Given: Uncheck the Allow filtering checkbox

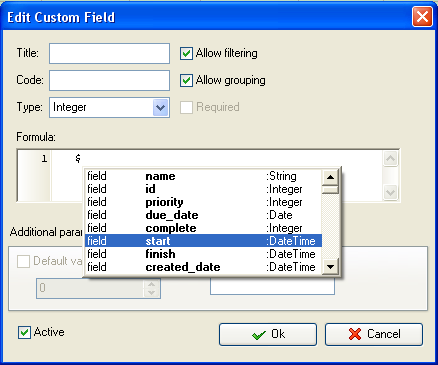Looking at the screenshot, I should tap(186, 53).
